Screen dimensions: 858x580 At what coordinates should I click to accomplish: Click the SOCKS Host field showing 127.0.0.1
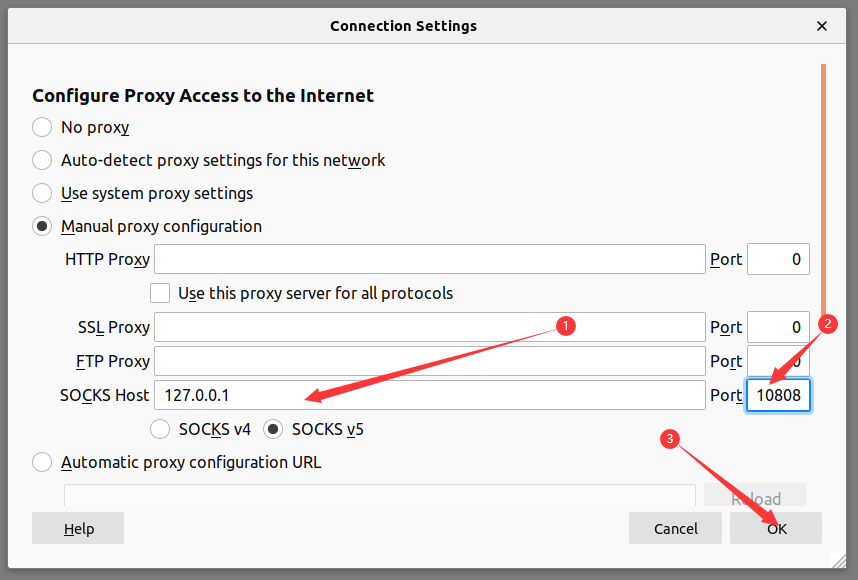point(430,395)
